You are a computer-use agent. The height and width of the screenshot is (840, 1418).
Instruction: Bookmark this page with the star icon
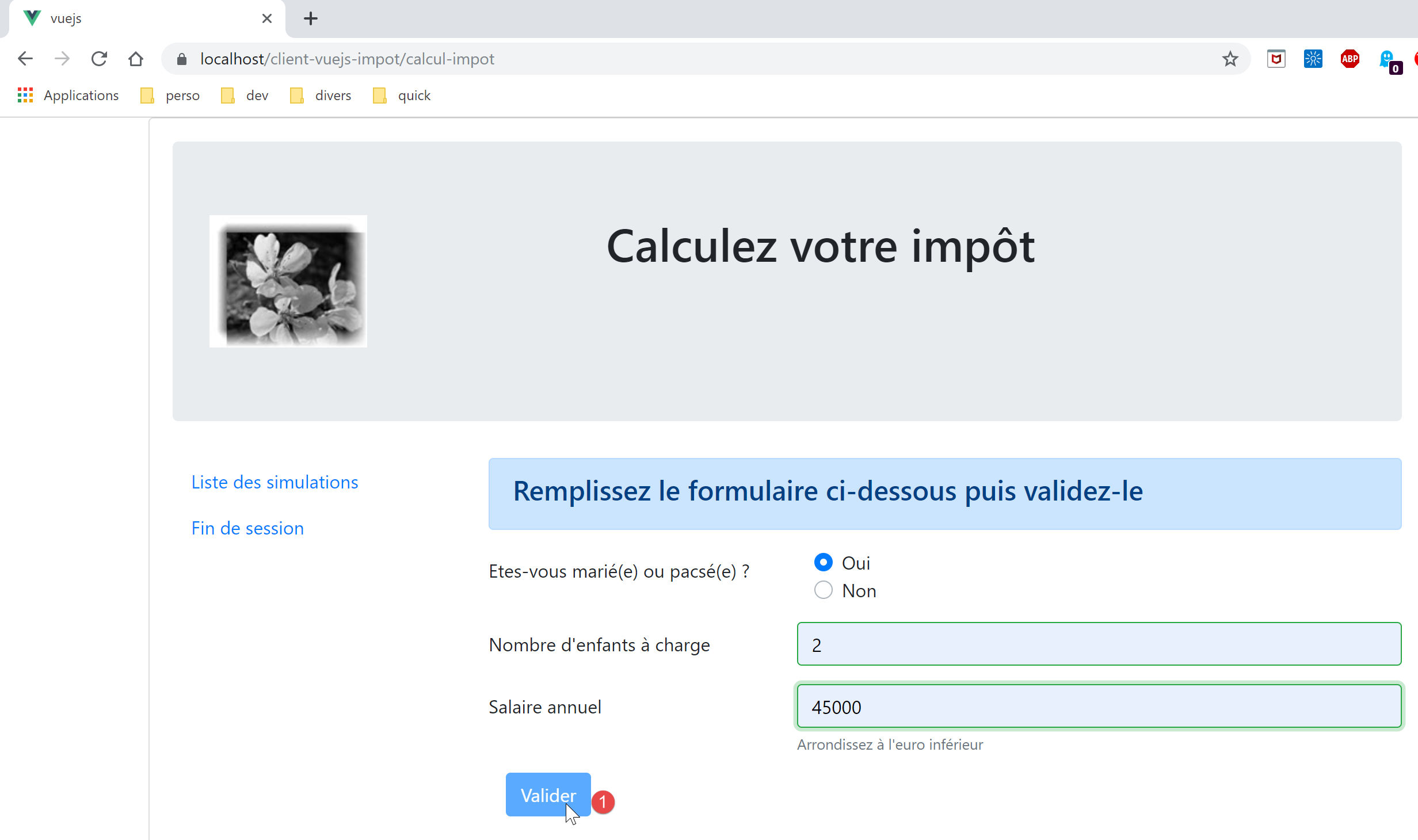pos(1230,59)
